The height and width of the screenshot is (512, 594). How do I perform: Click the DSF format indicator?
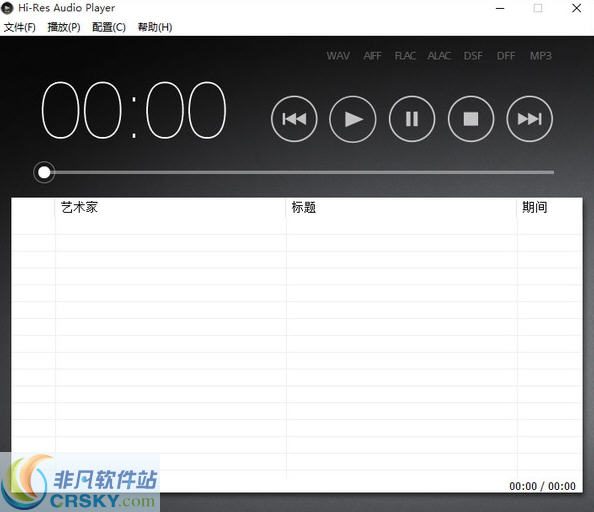tap(473, 56)
